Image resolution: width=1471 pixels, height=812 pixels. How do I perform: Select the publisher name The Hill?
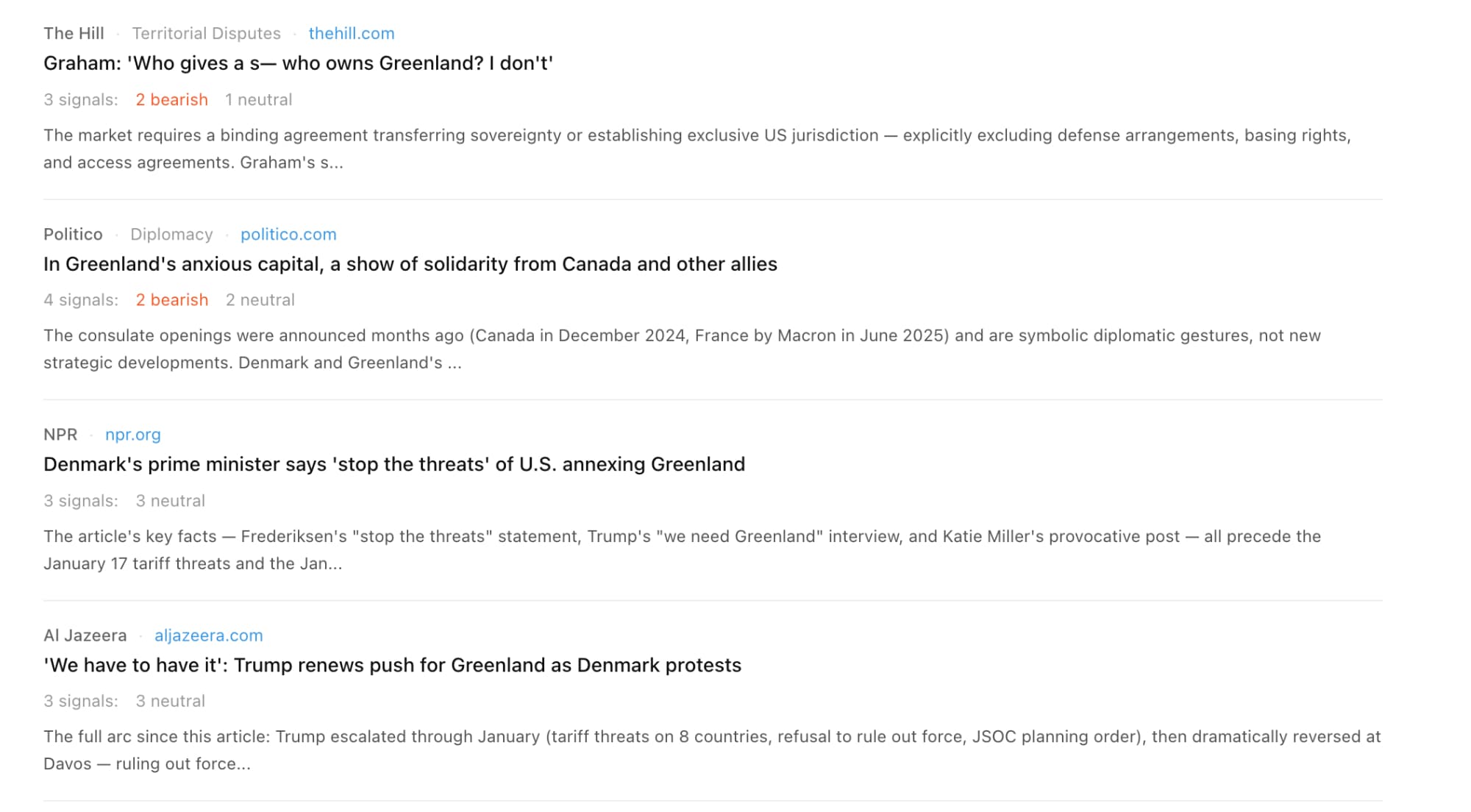(73, 33)
